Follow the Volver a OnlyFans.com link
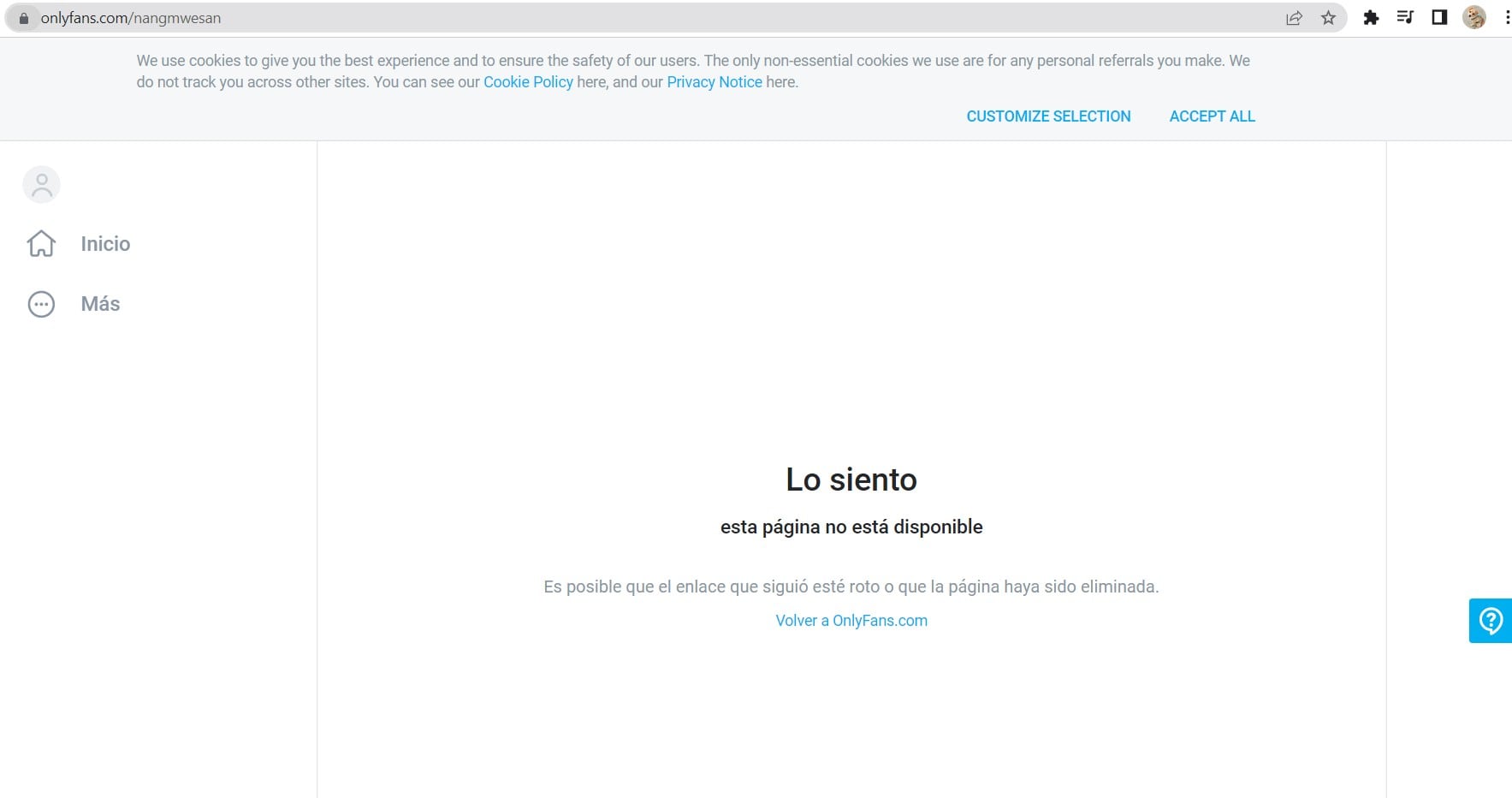The image size is (1512, 798). click(x=851, y=621)
